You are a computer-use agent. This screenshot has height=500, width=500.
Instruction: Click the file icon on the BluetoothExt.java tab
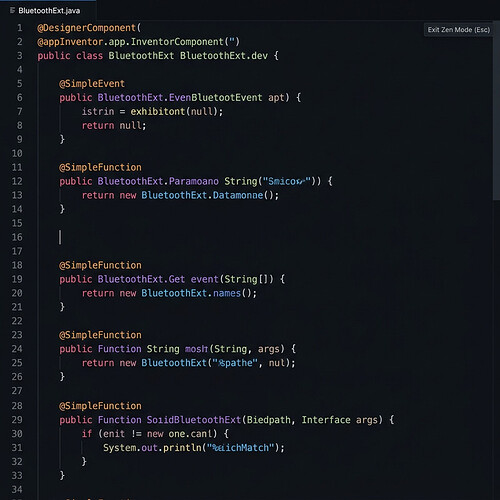click(x=12, y=11)
